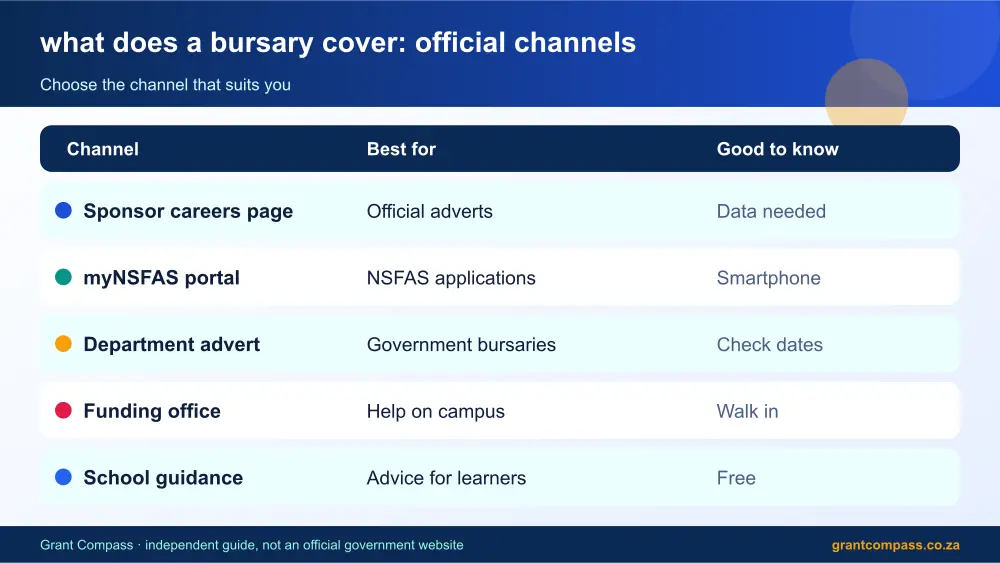Select the 'Department advert' channel name

[x=172, y=344]
